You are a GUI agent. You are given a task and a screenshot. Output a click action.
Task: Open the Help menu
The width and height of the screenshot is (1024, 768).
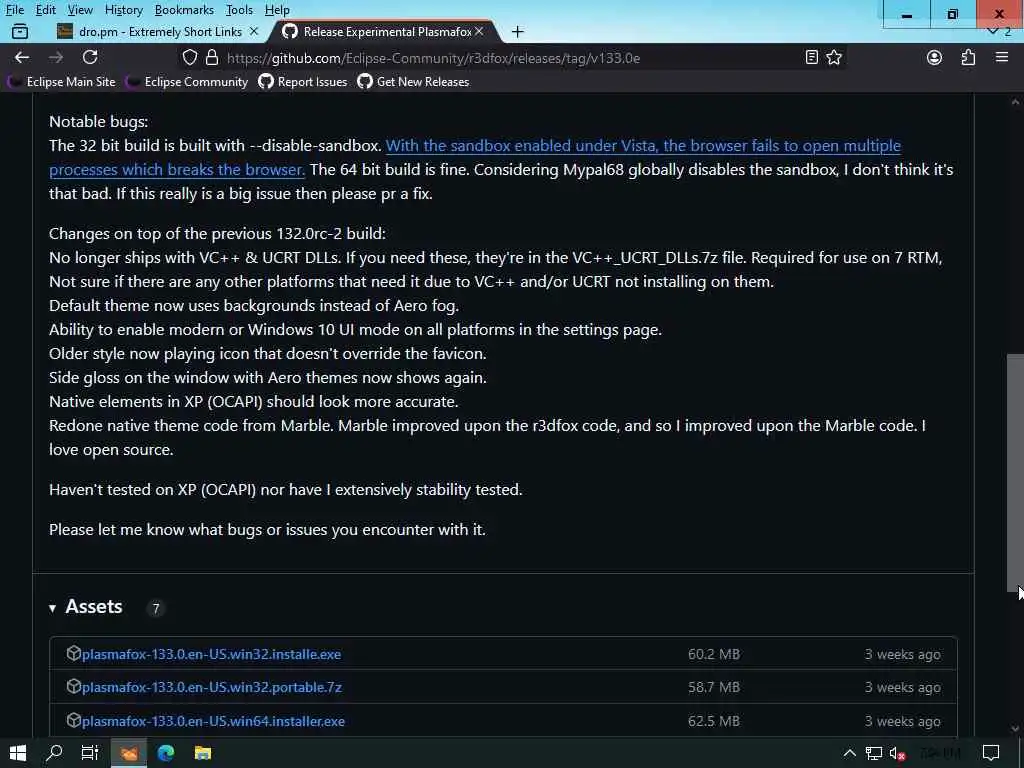coord(277,10)
